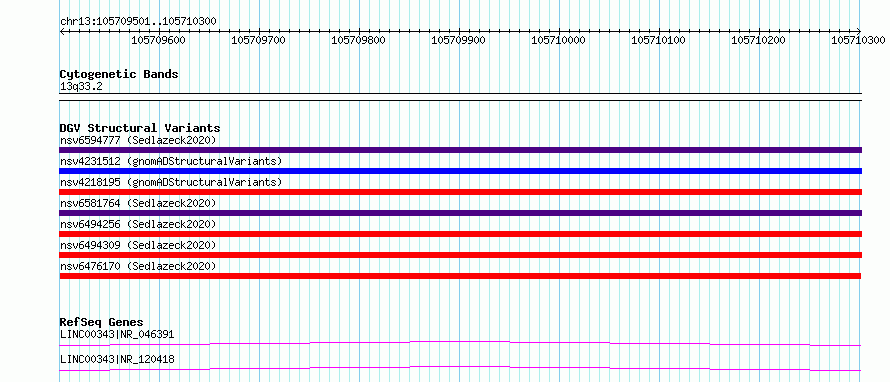Select the 13q33.2 band label
Image resolution: width=890 pixels, height=382 pixels.
[81, 87]
